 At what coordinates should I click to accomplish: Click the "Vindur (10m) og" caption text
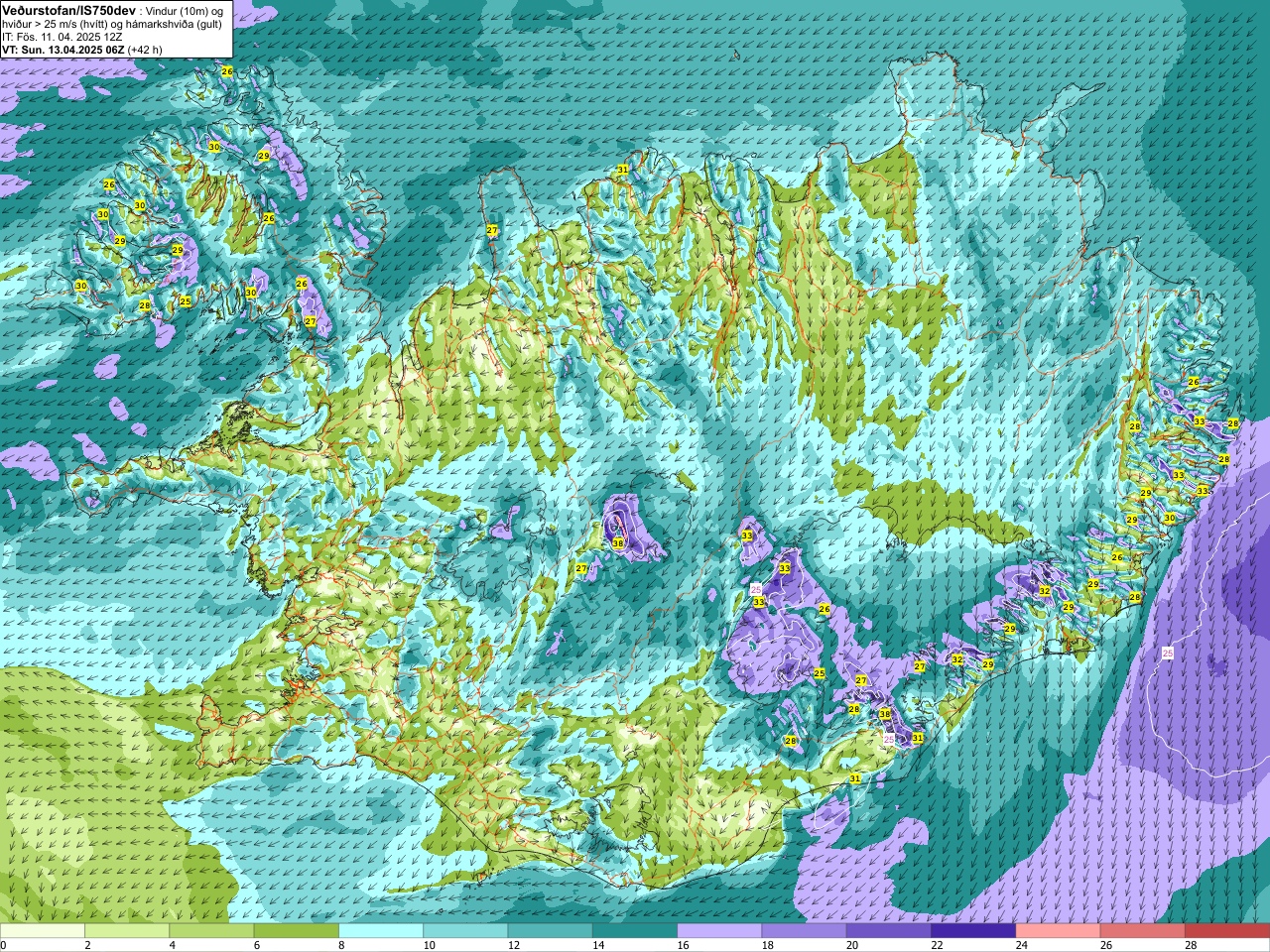pyautogui.click(x=185, y=10)
